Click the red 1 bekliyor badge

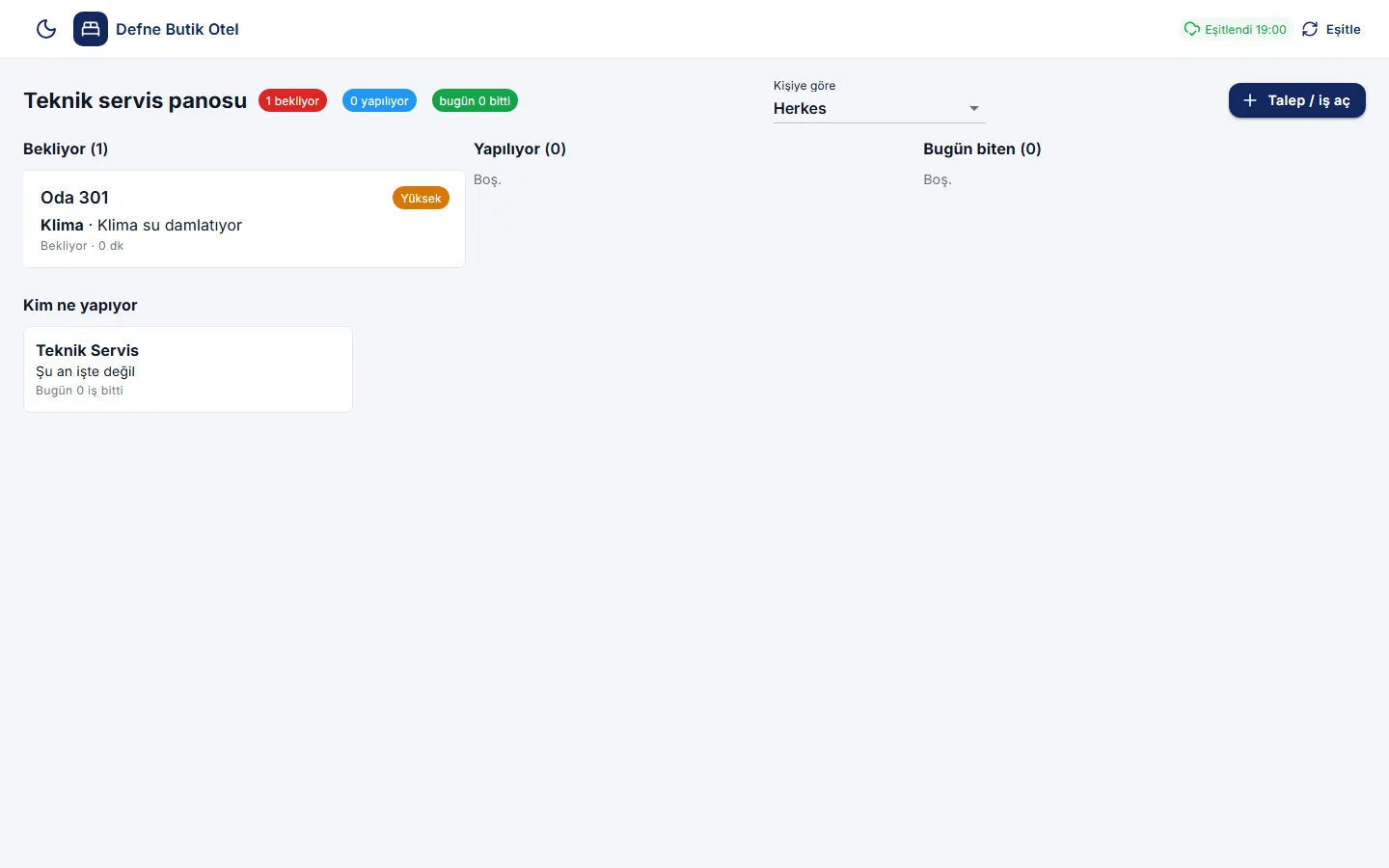(292, 100)
